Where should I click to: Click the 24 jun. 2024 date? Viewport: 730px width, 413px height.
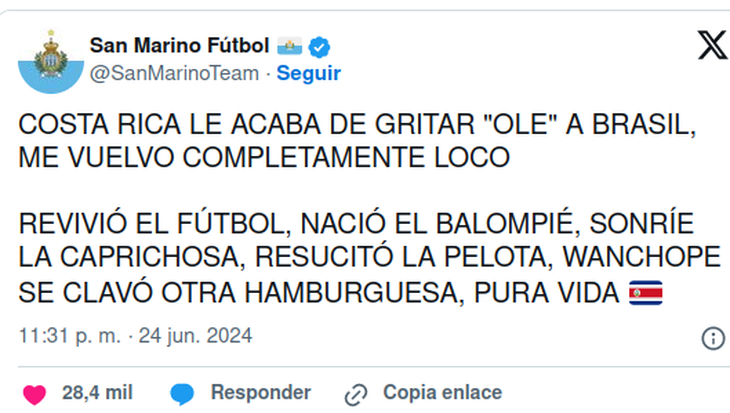196,336
